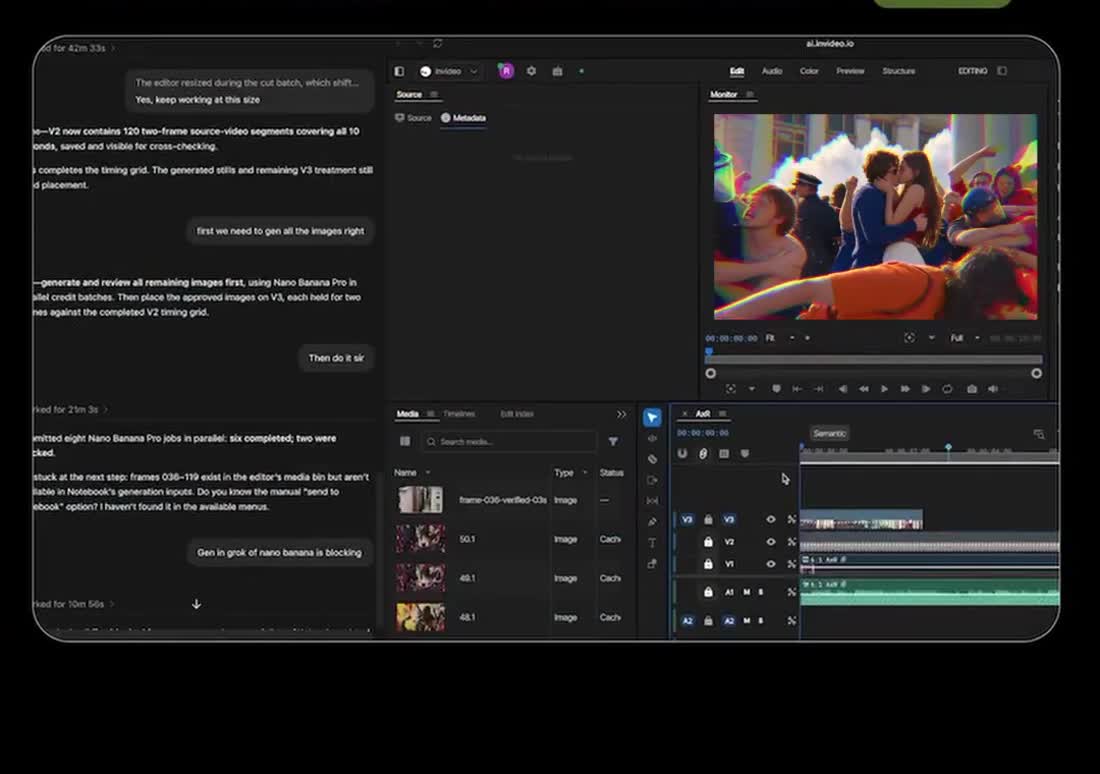Select the arrow Selection tool
Screen dimensions: 1100x774
[x=652, y=418]
